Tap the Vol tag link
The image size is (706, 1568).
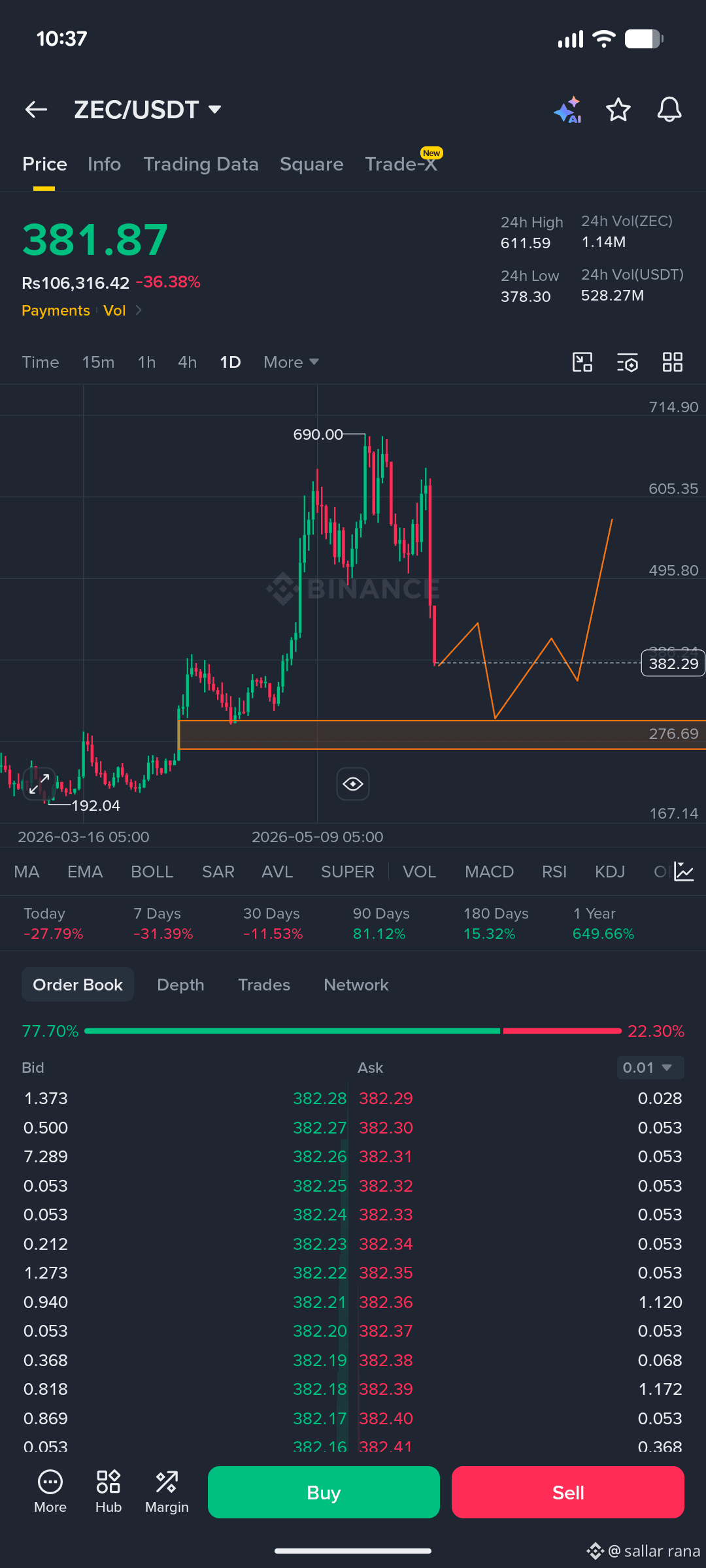coord(114,310)
